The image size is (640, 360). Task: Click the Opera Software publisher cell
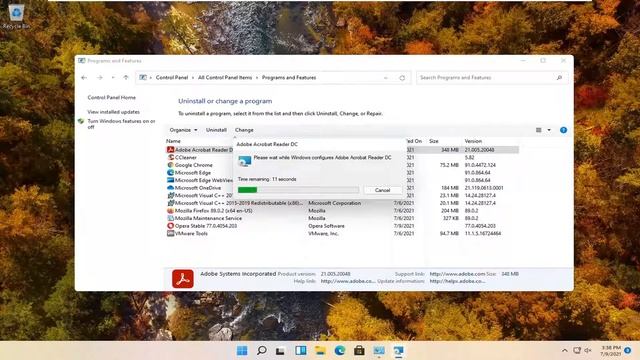coord(326,226)
